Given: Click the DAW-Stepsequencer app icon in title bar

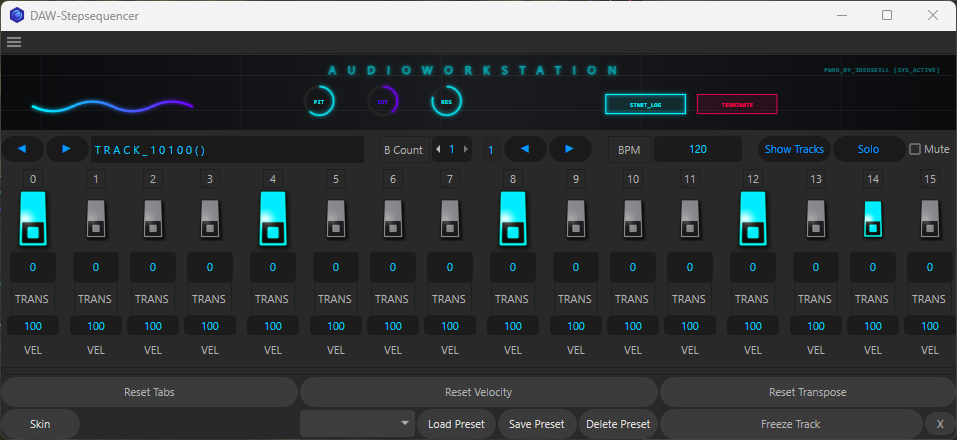Looking at the screenshot, I should coord(16,15).
